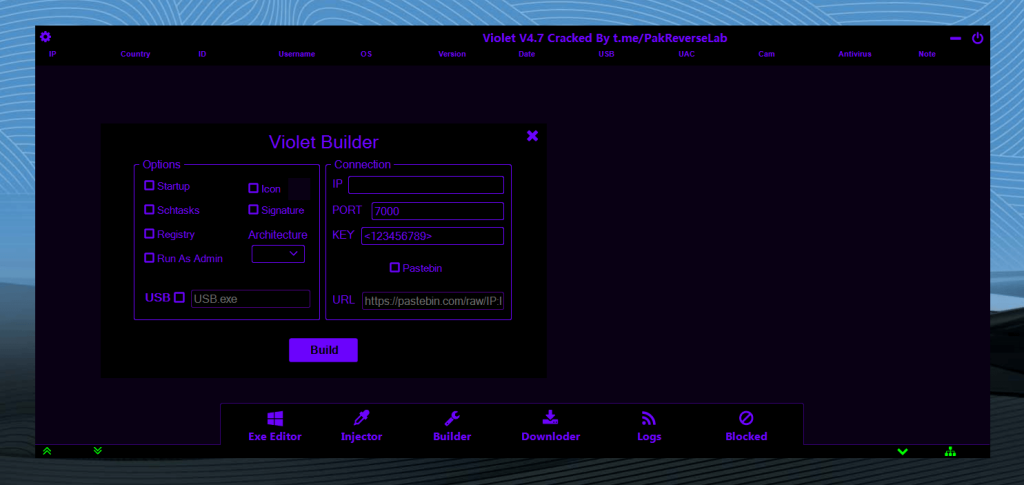Viewport: 1024px width, 485px height.
Task: Open the Logs feed tab
Action: (x=649, y=426)
